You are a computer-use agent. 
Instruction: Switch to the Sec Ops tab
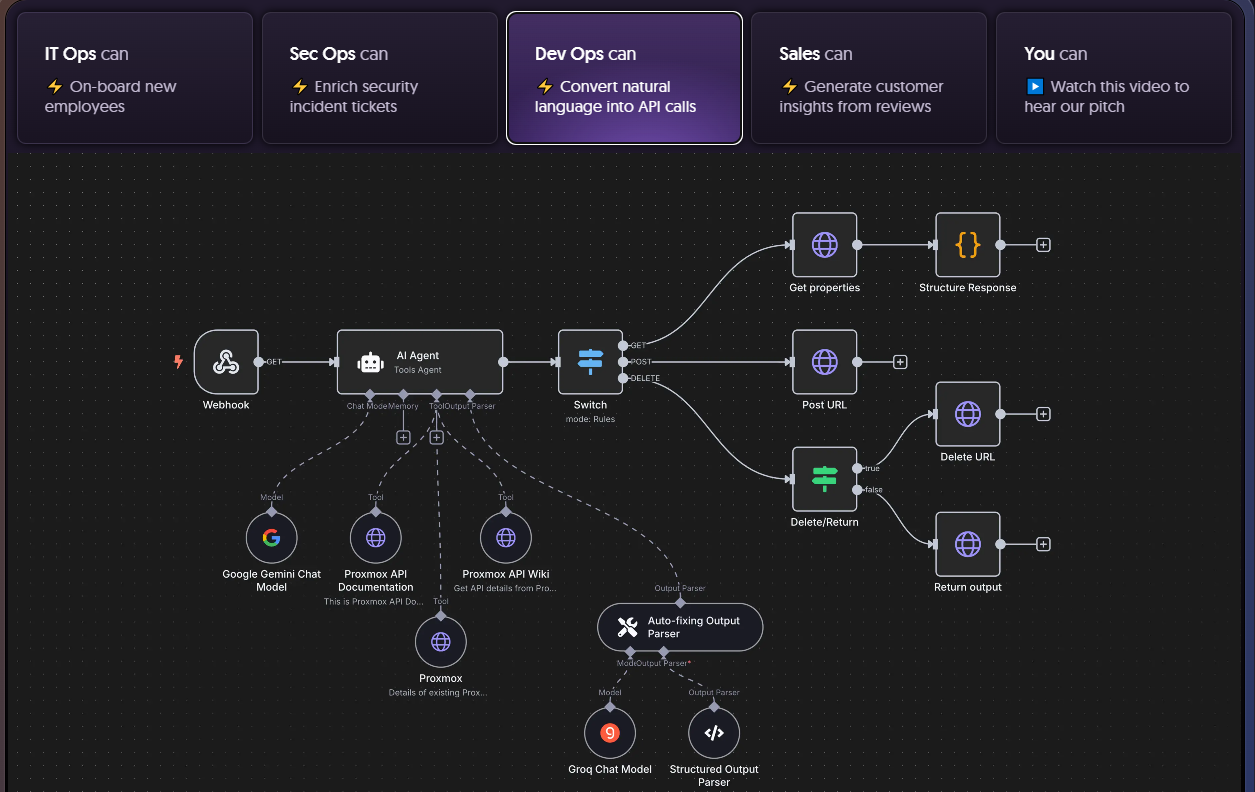380,78
